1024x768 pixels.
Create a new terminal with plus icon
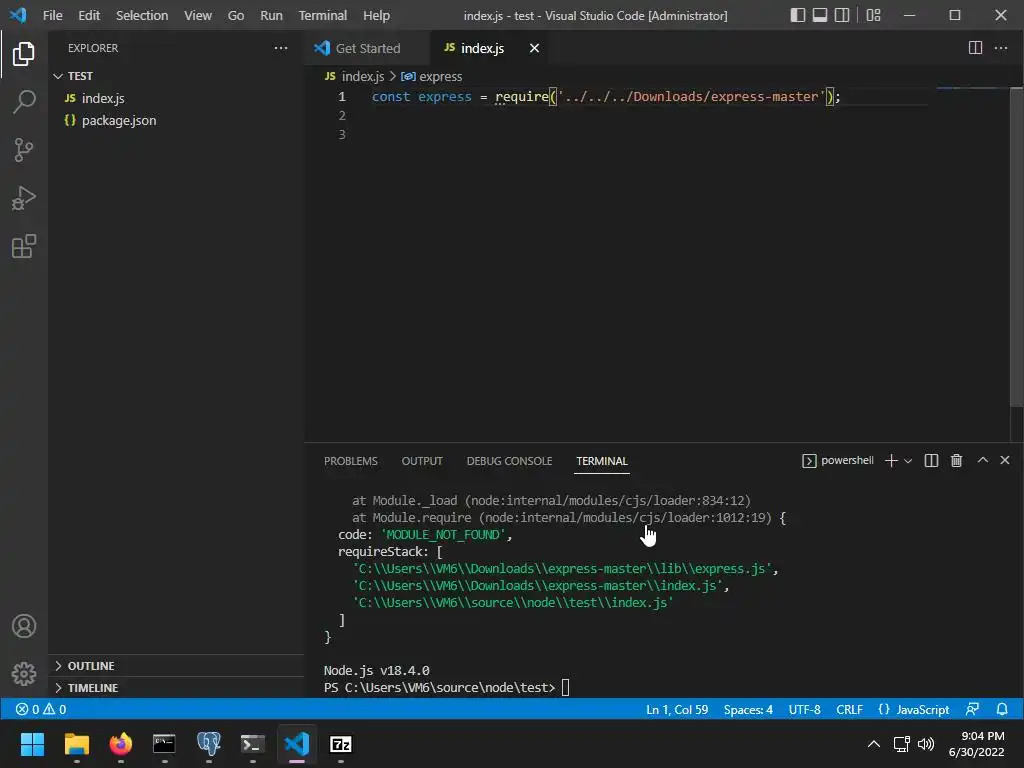(891, 460)
